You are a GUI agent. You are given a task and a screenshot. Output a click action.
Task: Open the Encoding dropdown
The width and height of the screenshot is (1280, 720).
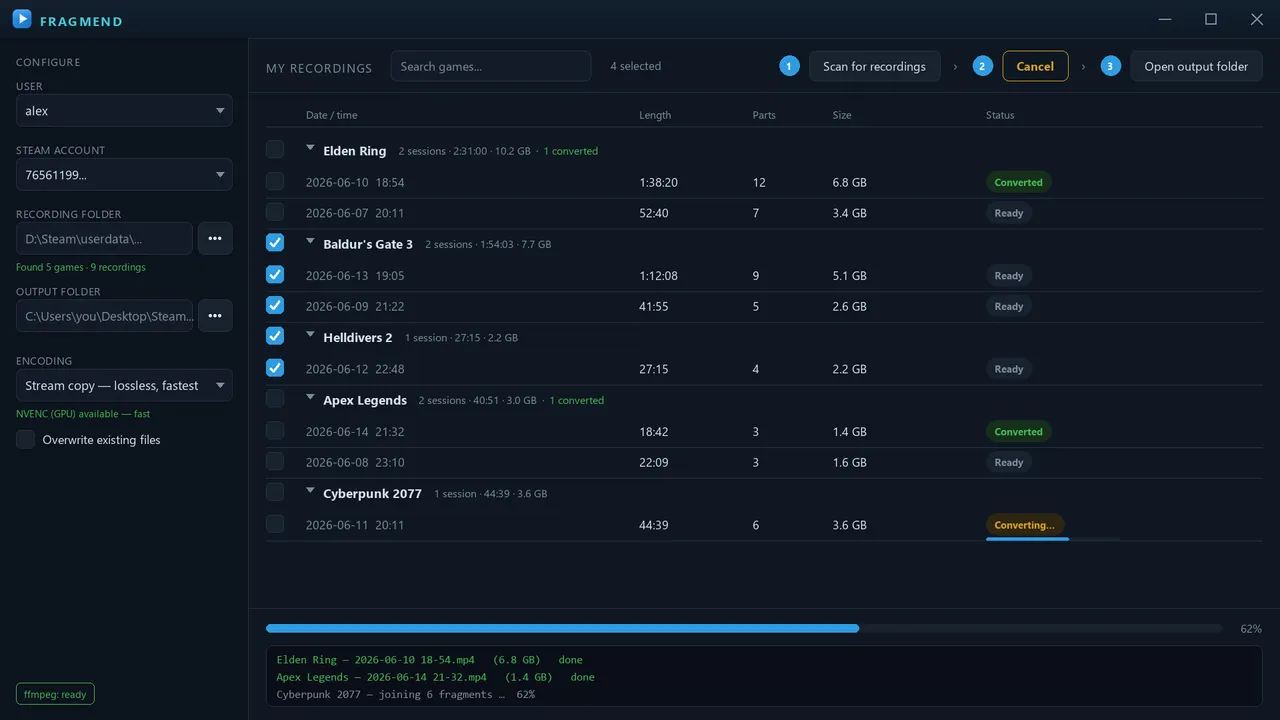[x=124, y=385]
